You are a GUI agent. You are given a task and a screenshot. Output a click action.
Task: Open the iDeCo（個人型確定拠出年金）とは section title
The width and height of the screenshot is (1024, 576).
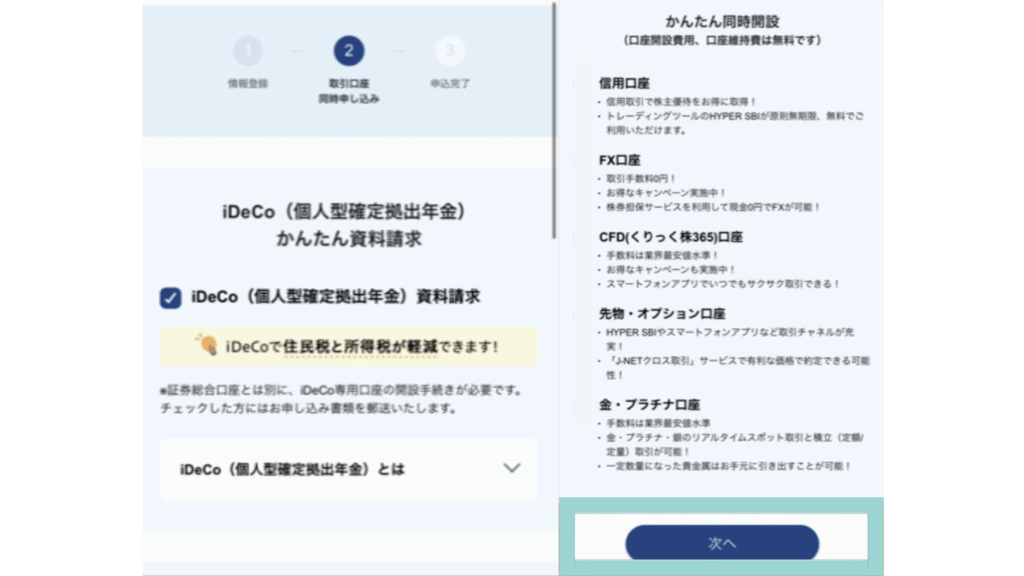click(292, 468)
